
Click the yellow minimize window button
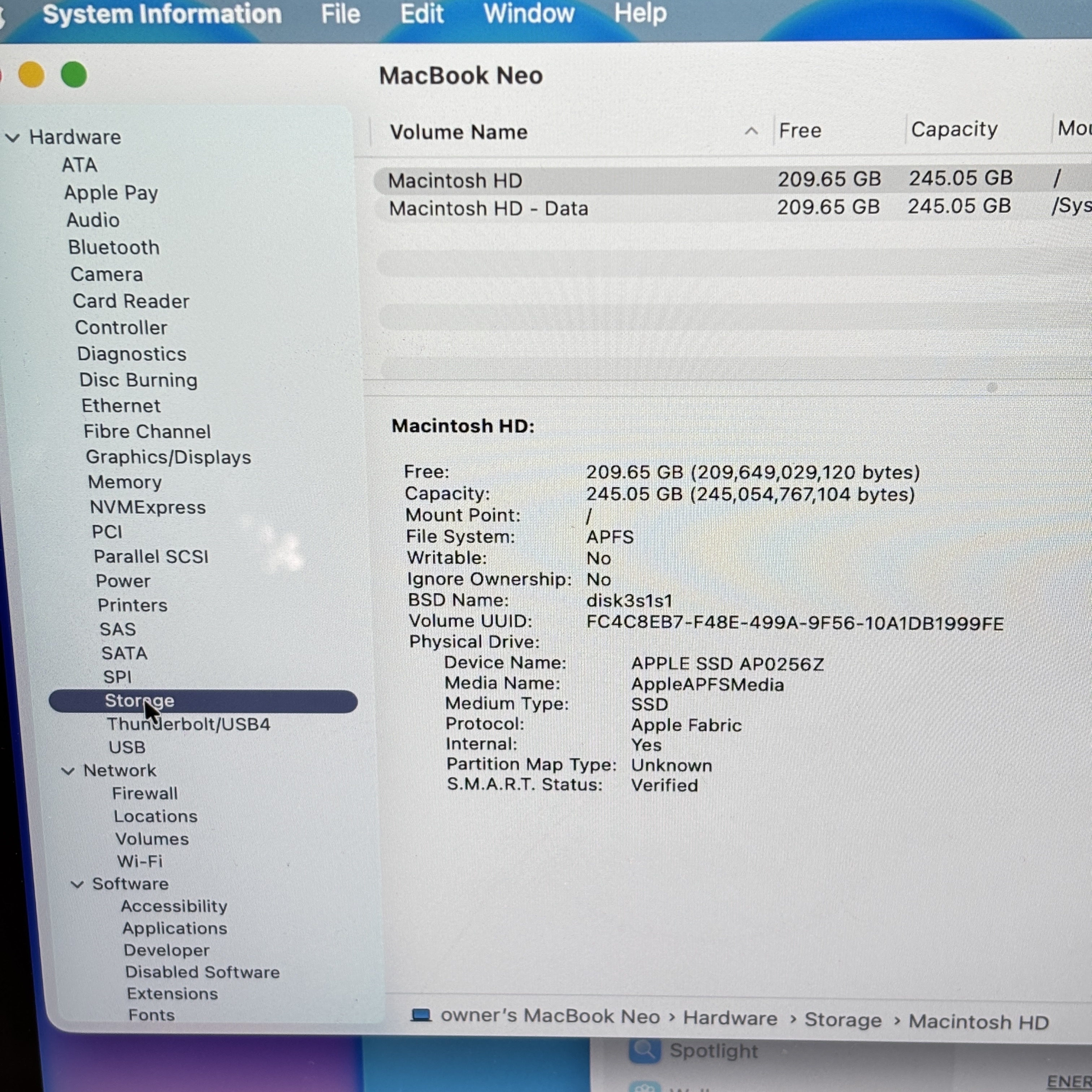(x=31, y=75)
